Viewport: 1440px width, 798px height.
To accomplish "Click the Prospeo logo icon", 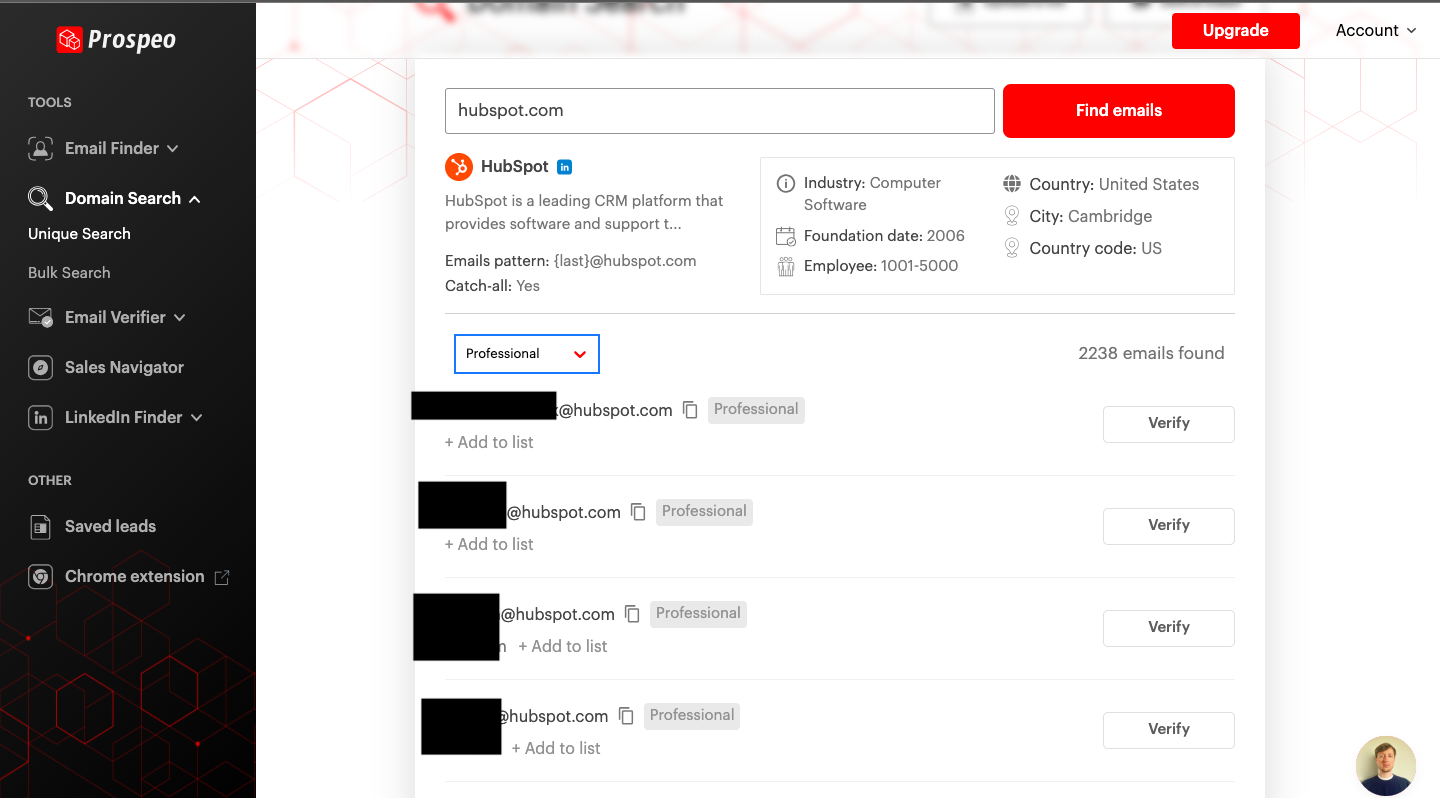I will [69, 40].
